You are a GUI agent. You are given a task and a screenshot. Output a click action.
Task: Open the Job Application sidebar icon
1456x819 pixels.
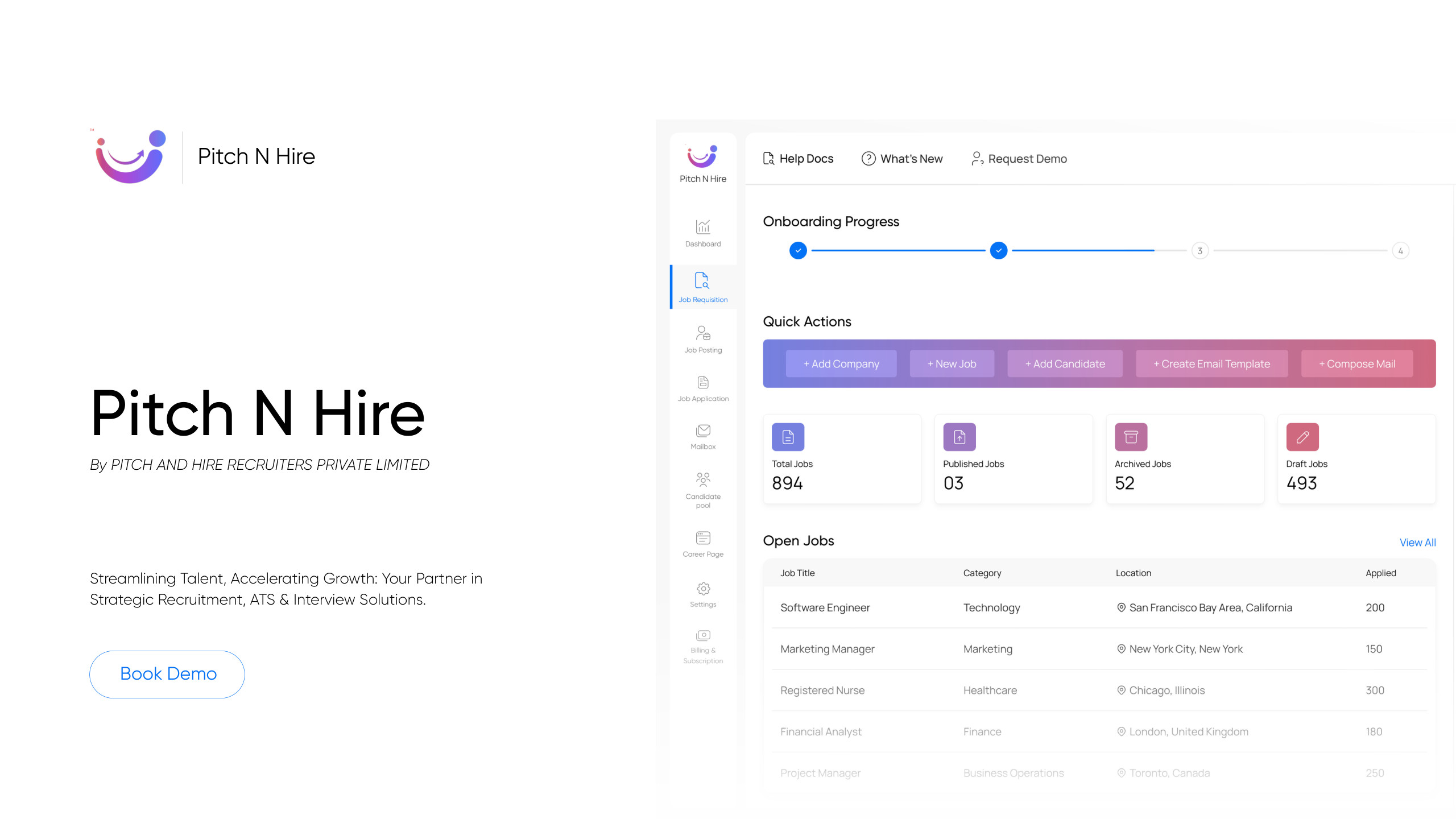703,382
